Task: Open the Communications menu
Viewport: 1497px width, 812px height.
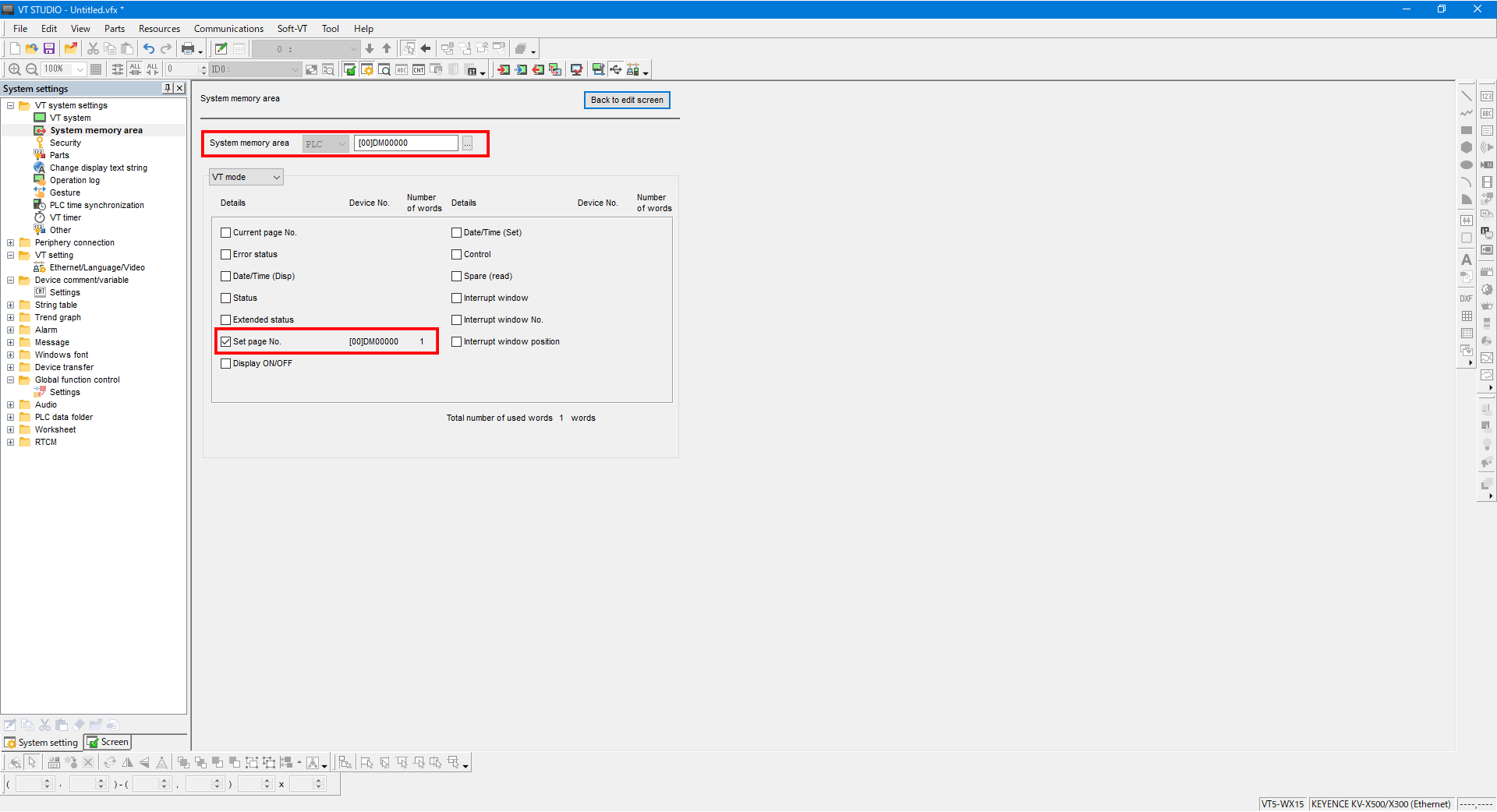Action: coord(228,29)
